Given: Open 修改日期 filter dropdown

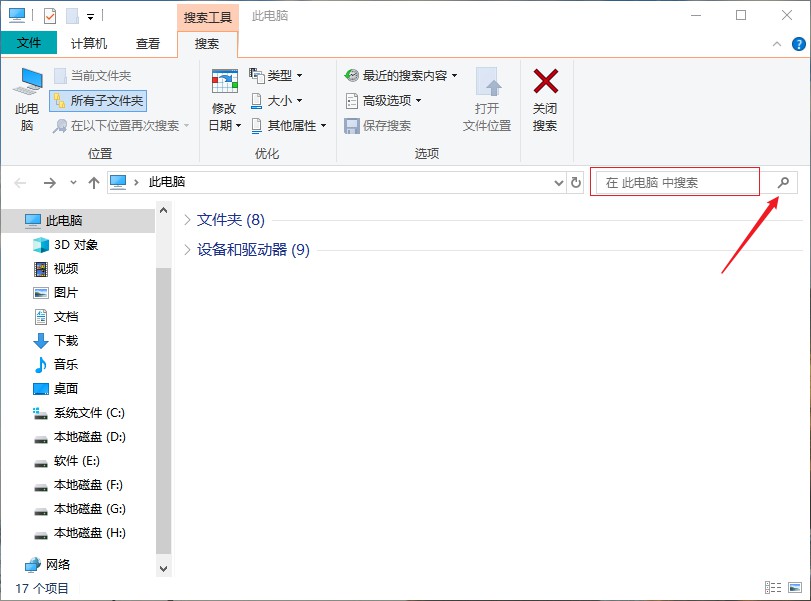Looking at the screenshot, I should click(224, 100).
